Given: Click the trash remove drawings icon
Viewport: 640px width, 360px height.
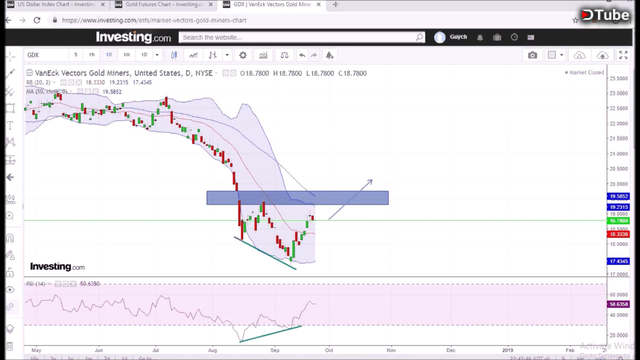Looking at the screenshot, I should (x=11, y=346).
